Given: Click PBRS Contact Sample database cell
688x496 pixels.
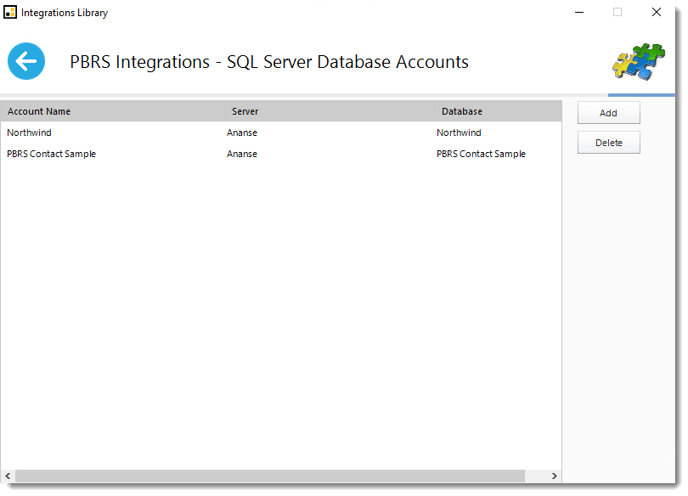Looking at the screenshot, I should (481, 154).
